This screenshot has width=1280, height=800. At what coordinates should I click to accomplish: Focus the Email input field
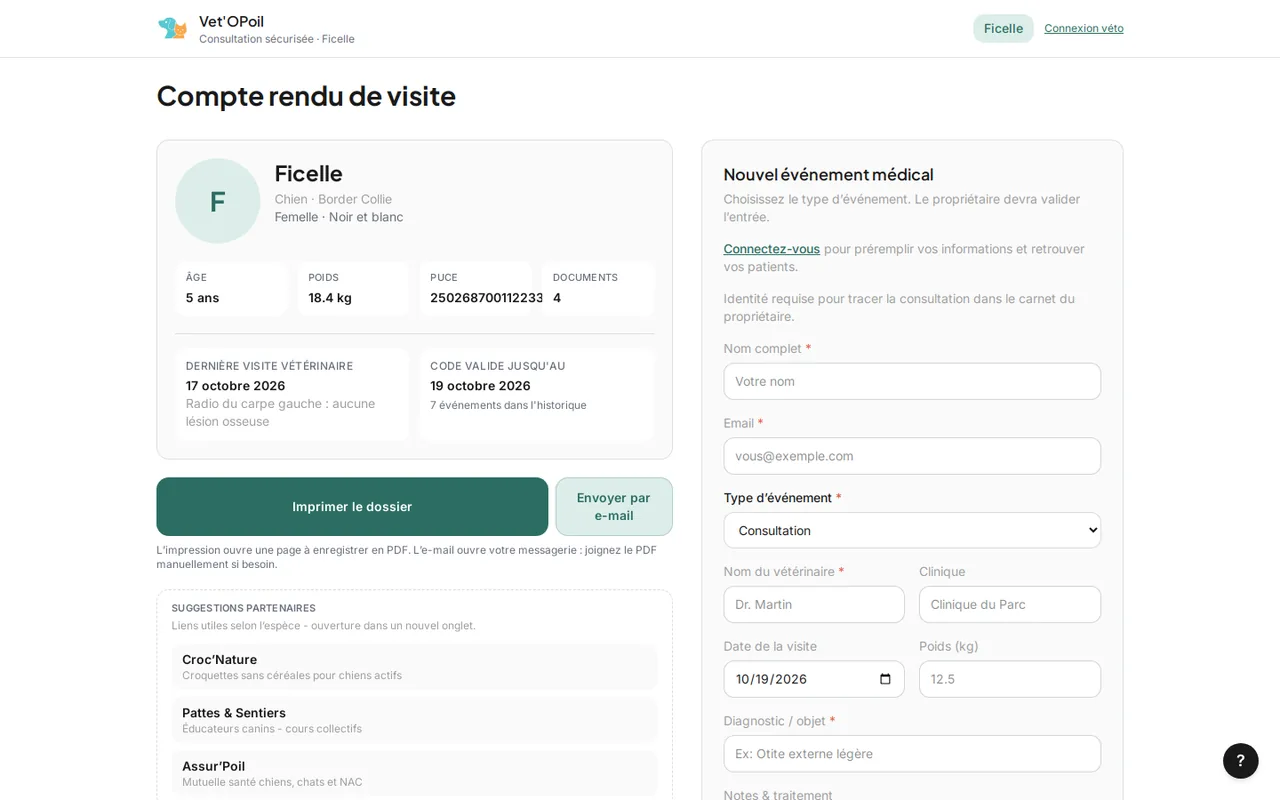pos(912,456)
